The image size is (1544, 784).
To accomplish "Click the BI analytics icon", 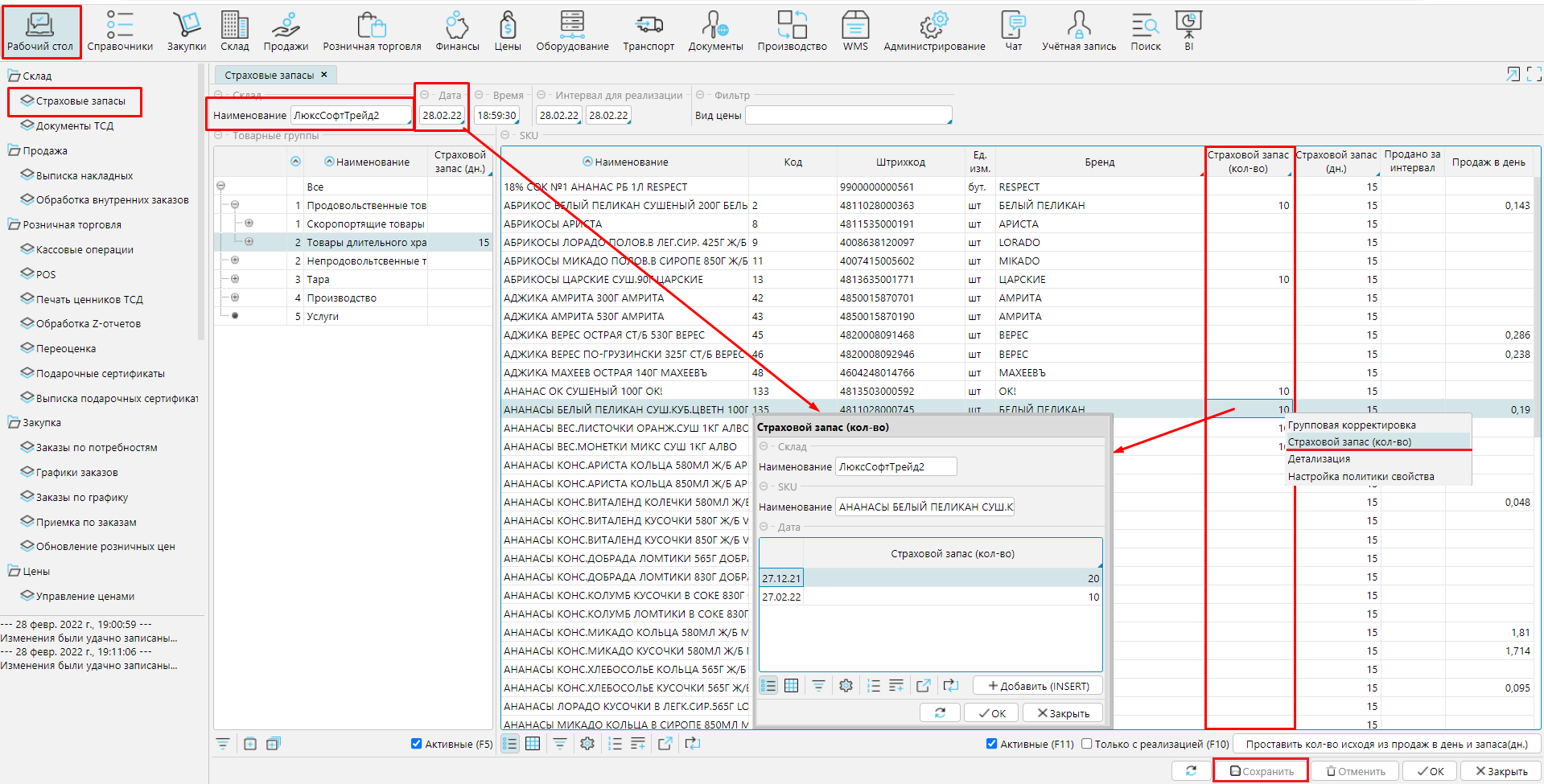I will [1188, 31].
